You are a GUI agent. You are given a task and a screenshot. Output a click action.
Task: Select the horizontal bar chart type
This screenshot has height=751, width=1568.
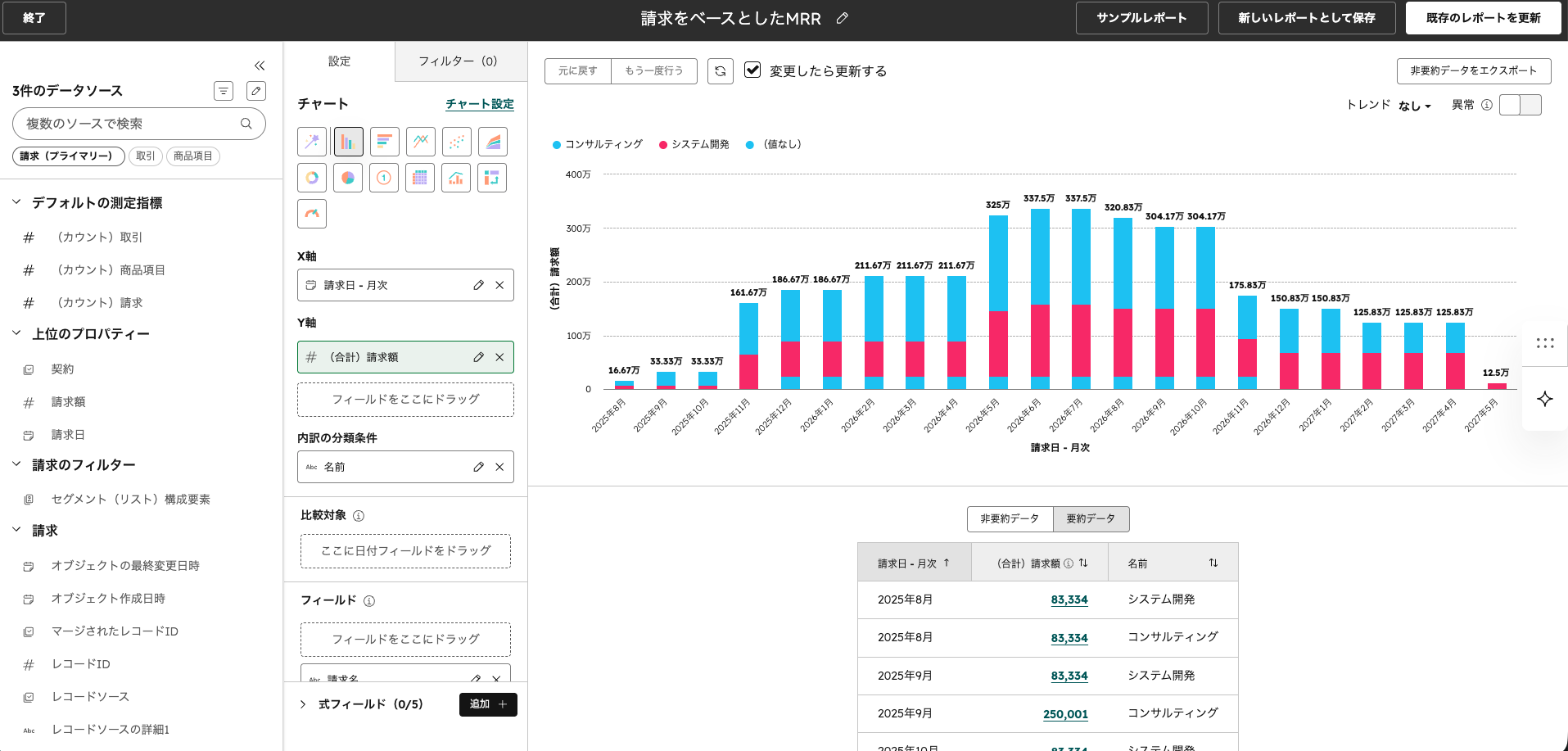pos(384,142)
